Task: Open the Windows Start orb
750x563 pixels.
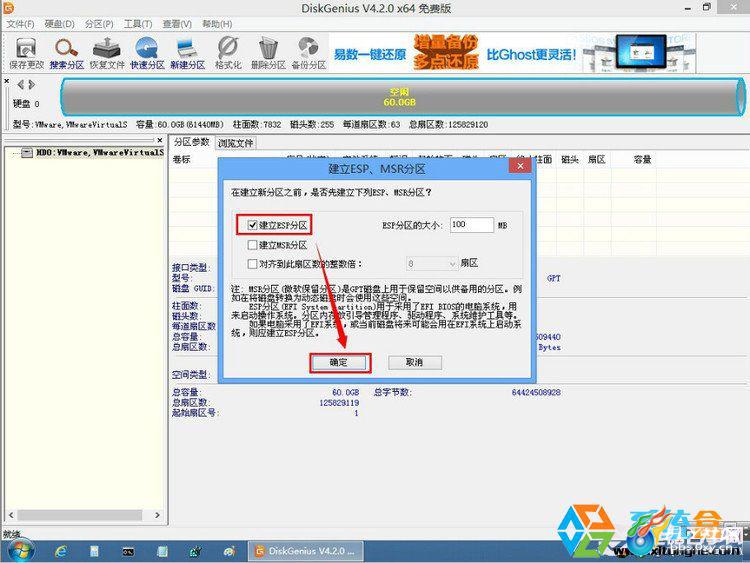Action: (x=21, y=550)
